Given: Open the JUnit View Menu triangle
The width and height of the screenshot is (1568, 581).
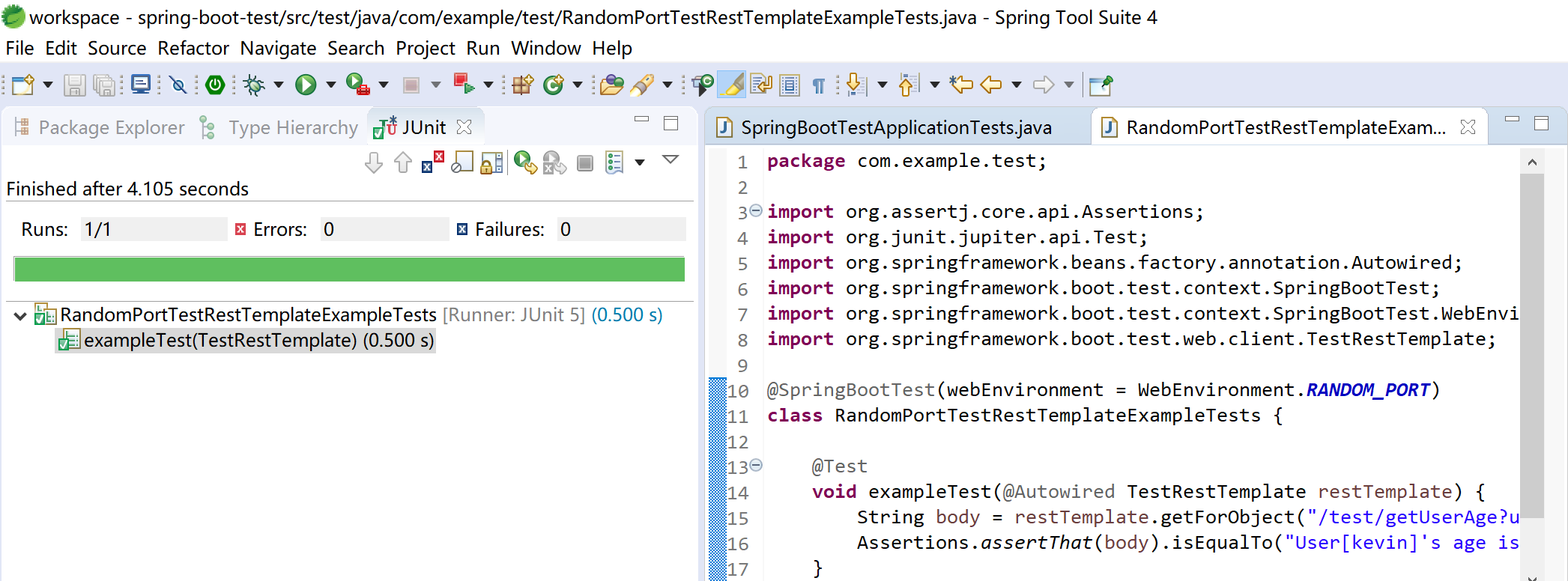Looking at the screenshot, I should click(671, 159).
